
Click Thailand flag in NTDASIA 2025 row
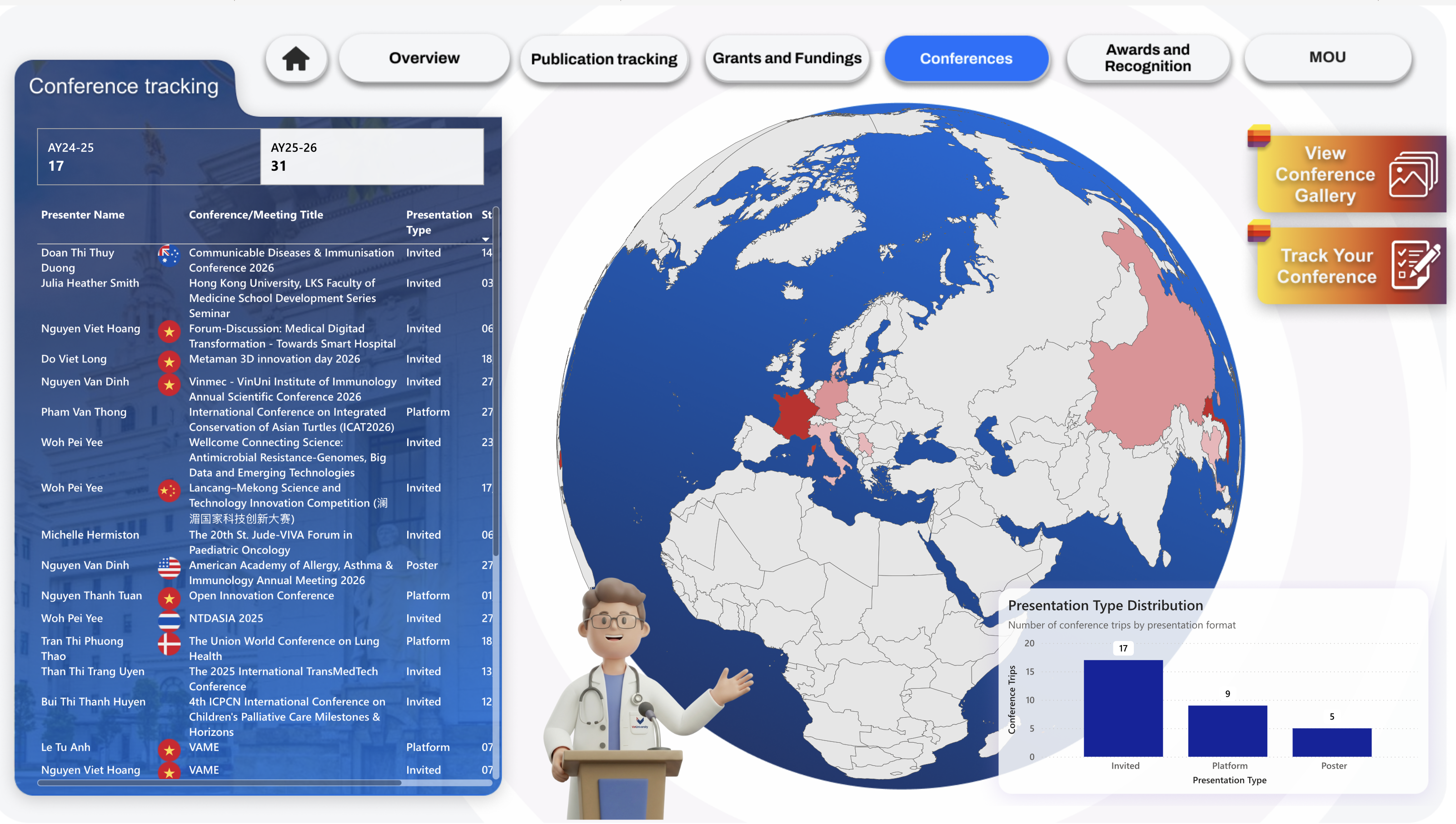click(169, 621)
